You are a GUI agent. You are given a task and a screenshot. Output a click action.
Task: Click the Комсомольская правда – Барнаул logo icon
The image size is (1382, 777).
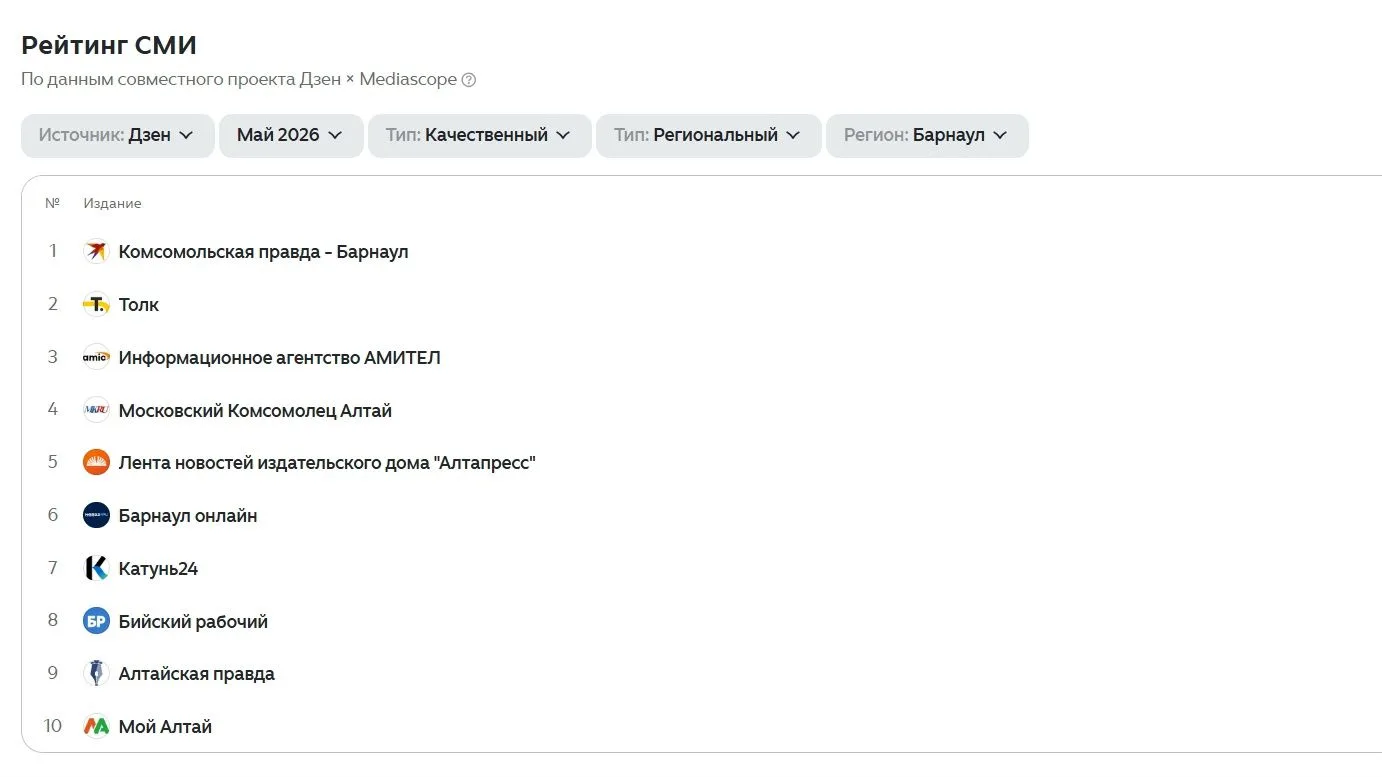(x=96, y=251)
